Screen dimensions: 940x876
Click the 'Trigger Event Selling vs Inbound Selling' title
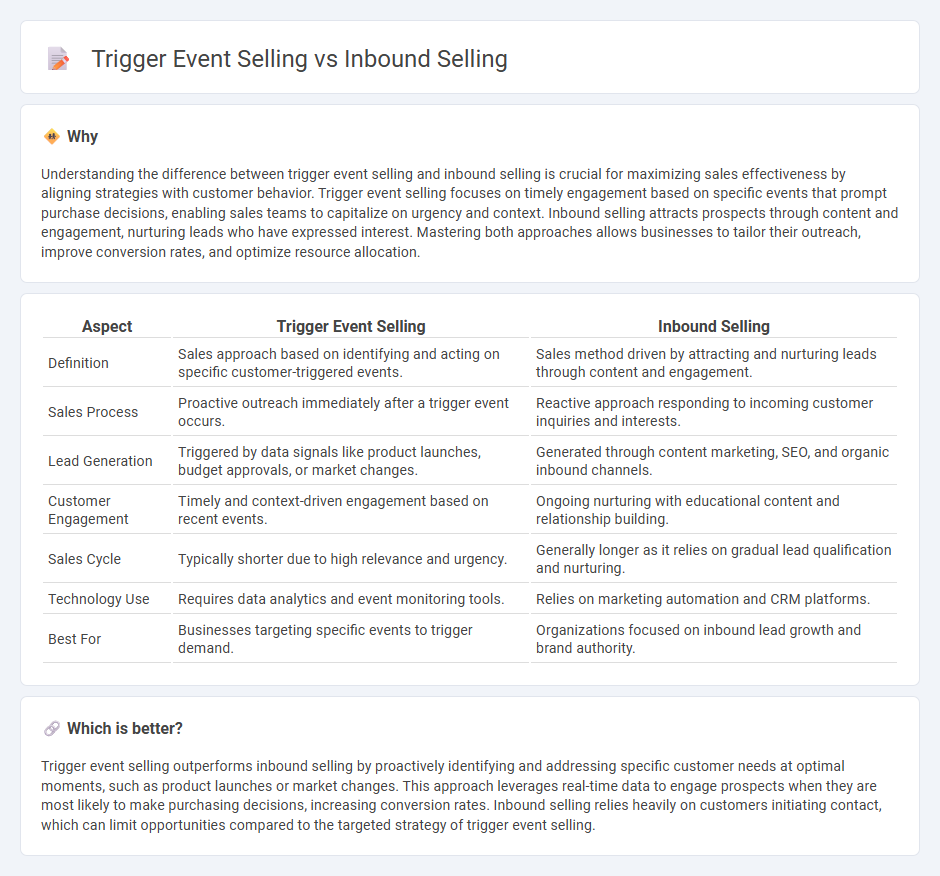299,59
